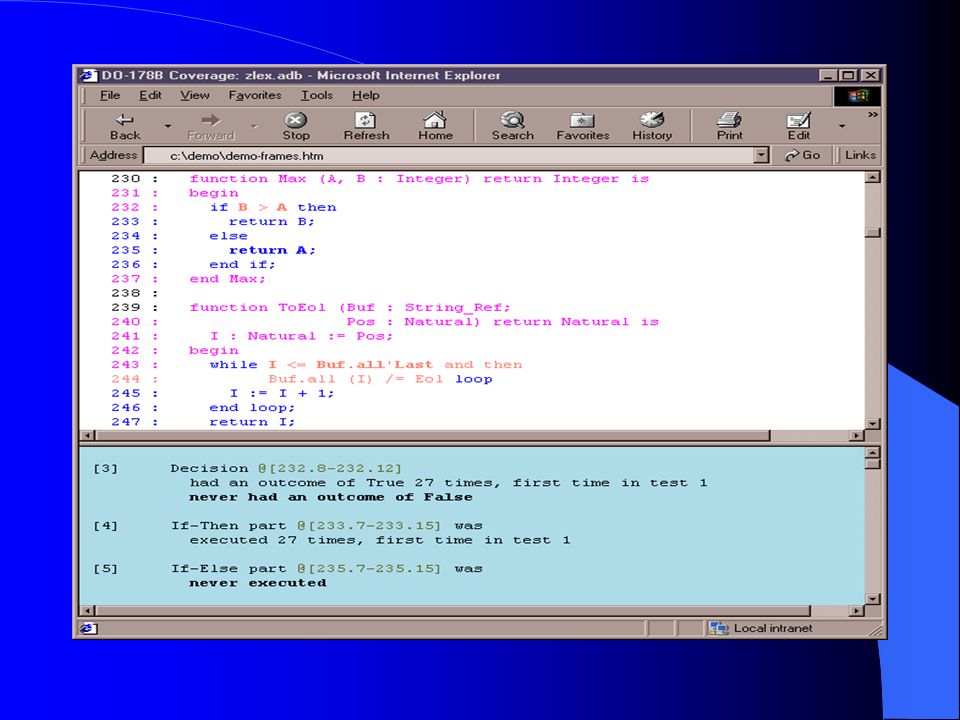The width and height of the screenshot is (960, 720).
Task: Click the 'Local intranet' status text
Action: coord(773,628)
